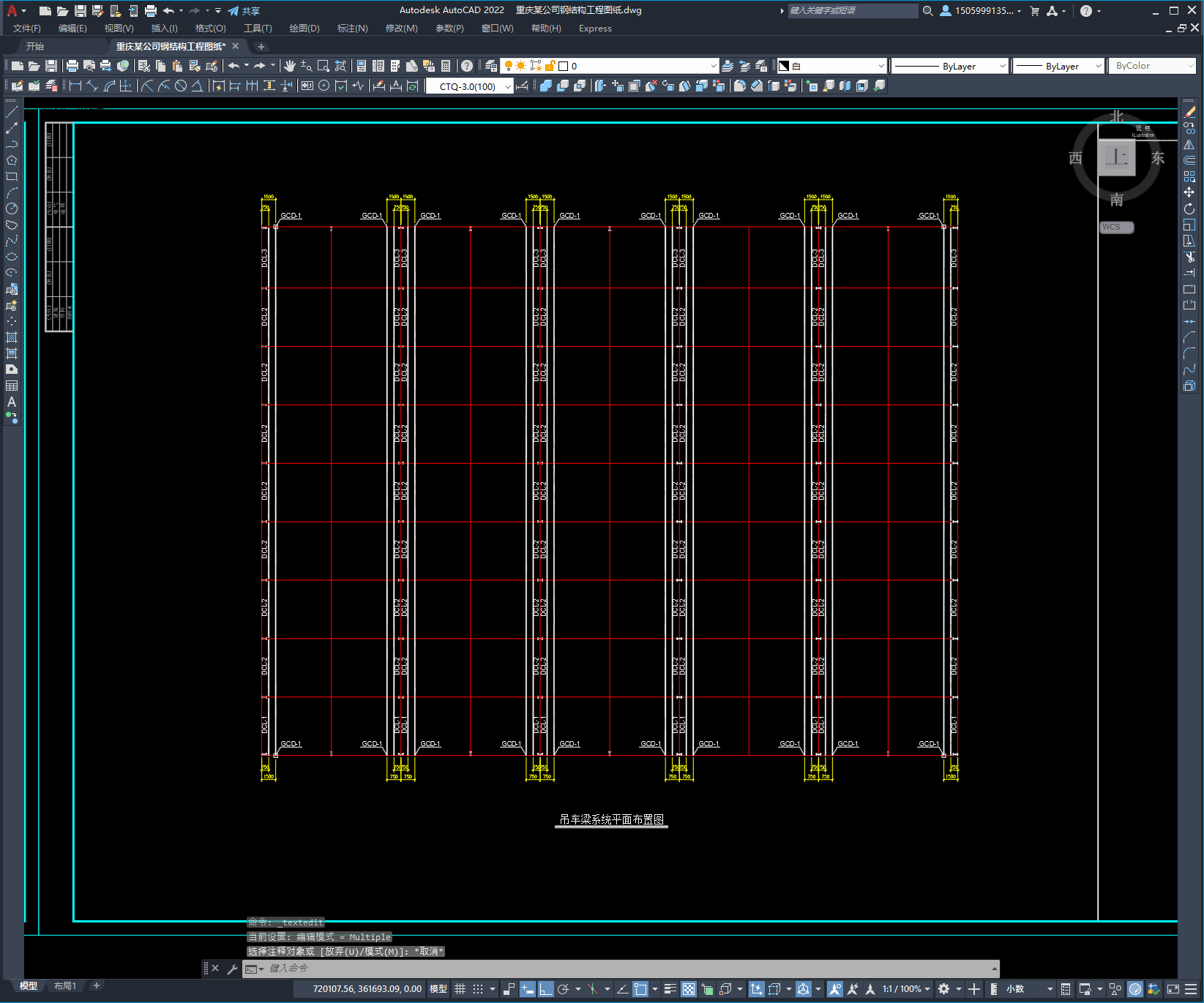Viewport: 1204px width, 1003px height.
Task: Open the 标注(N) menu
Action: click(352, 29)
